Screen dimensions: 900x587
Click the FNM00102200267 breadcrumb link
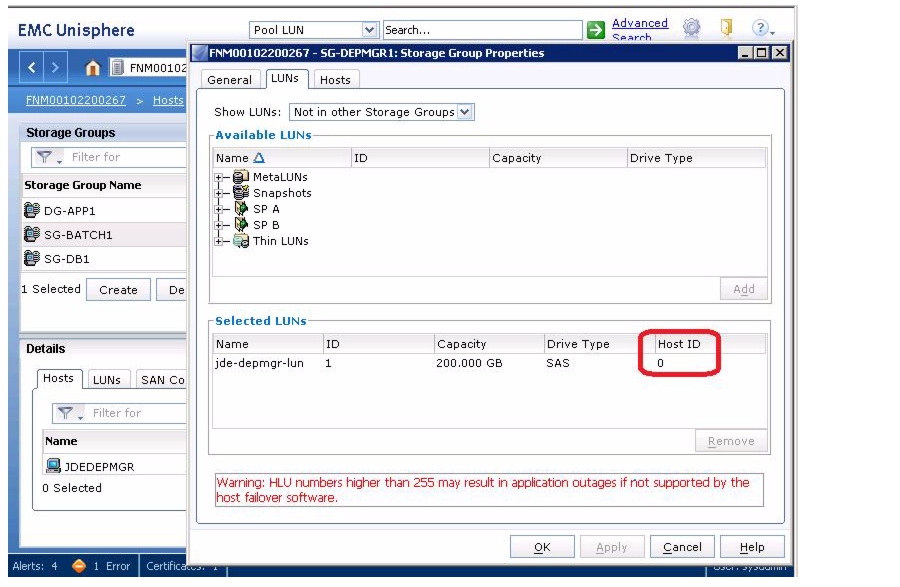click(76, 100)
